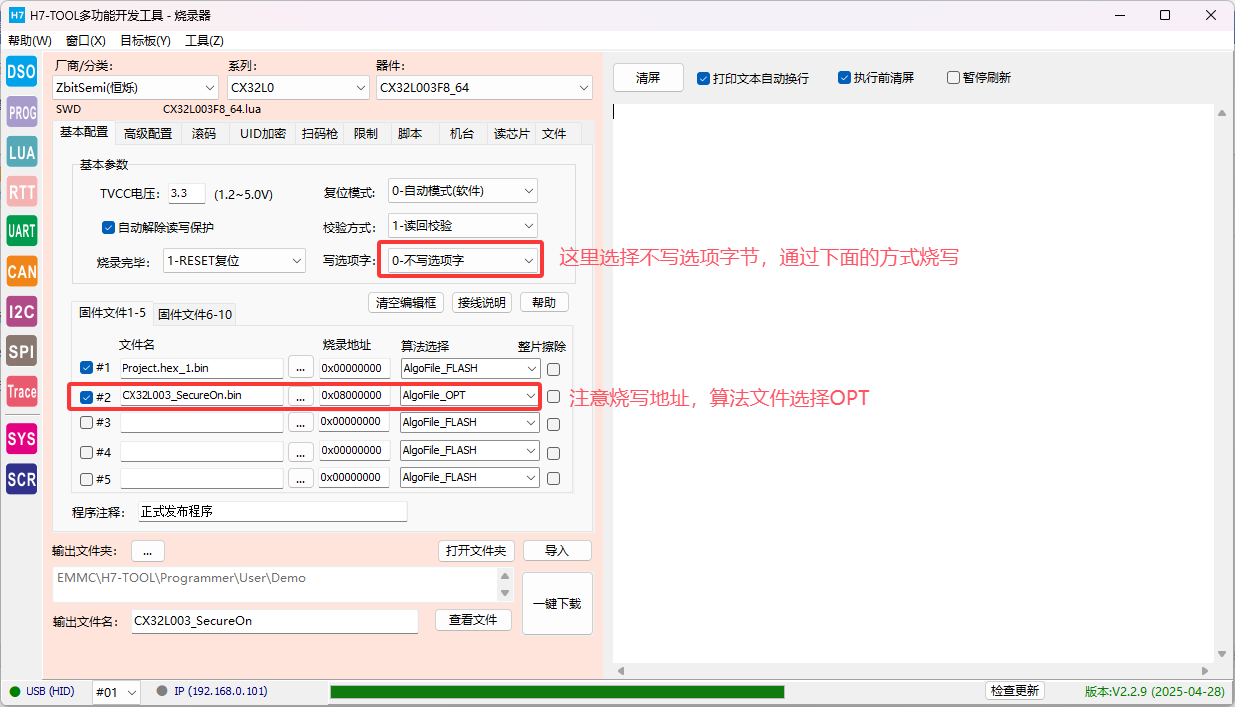Uncheck firmware file #2 checkbox
This screenshot has width=1235, height=707.
click(86, 396)
